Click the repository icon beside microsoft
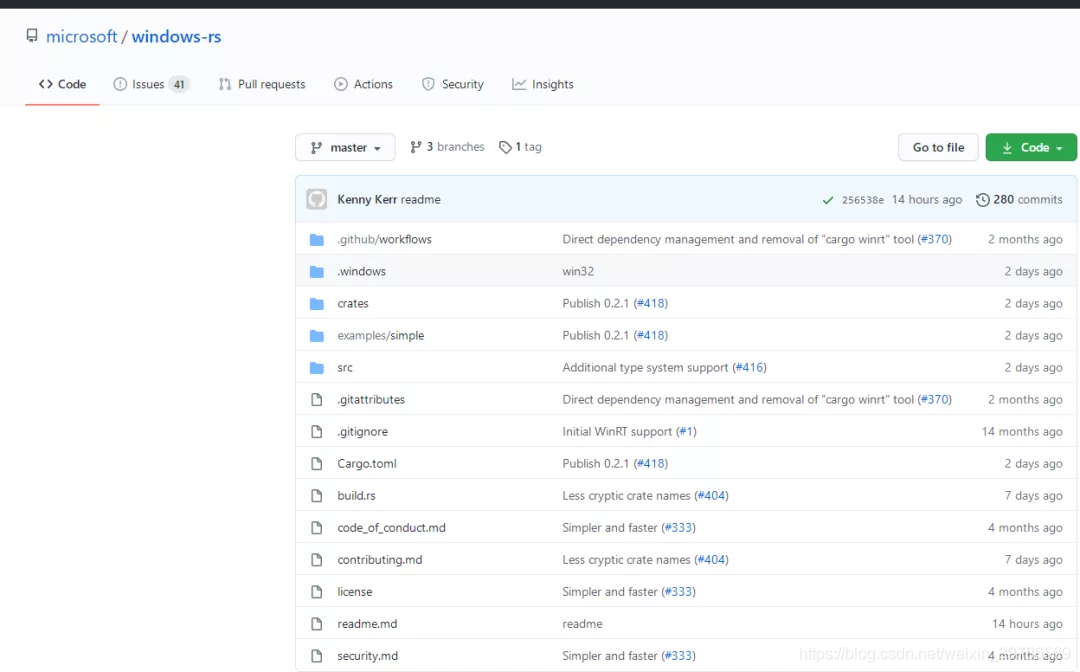 pyautogui.click(x=32, y=36)
